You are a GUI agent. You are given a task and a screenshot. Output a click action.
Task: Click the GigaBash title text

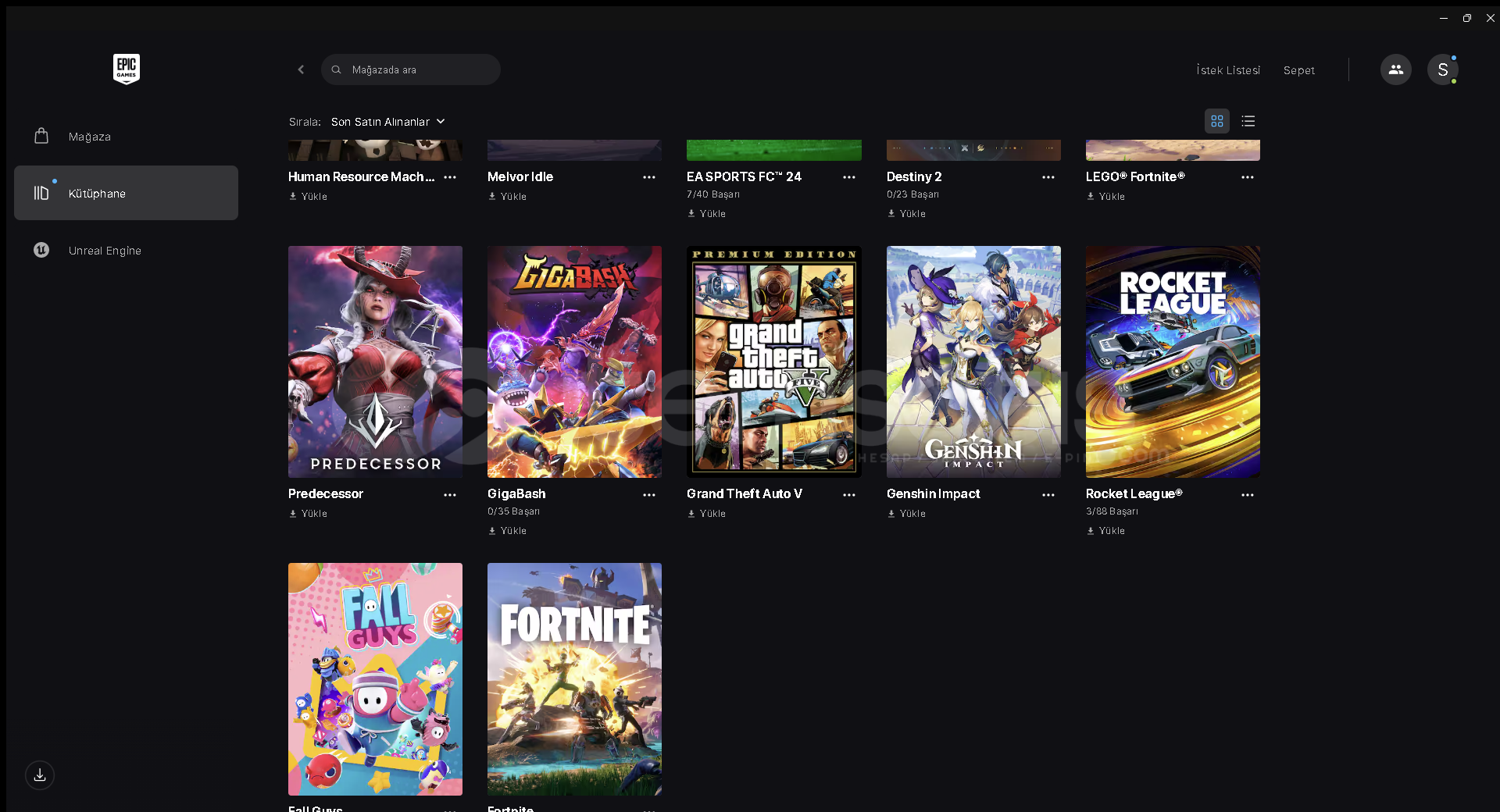pyautogui.click(x=516, y=493)
